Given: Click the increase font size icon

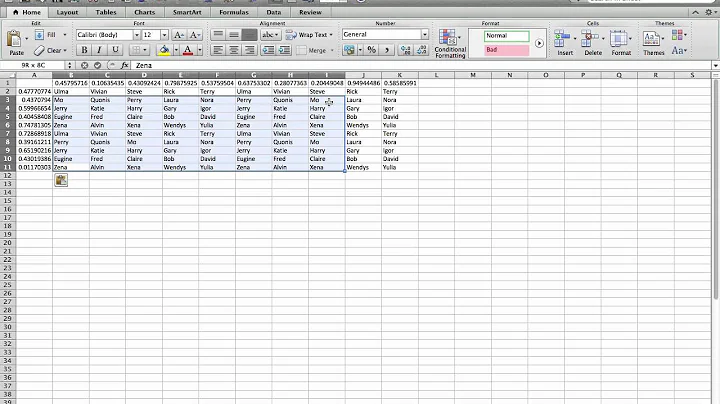Looking at the screenshot, I should [178, 34].
